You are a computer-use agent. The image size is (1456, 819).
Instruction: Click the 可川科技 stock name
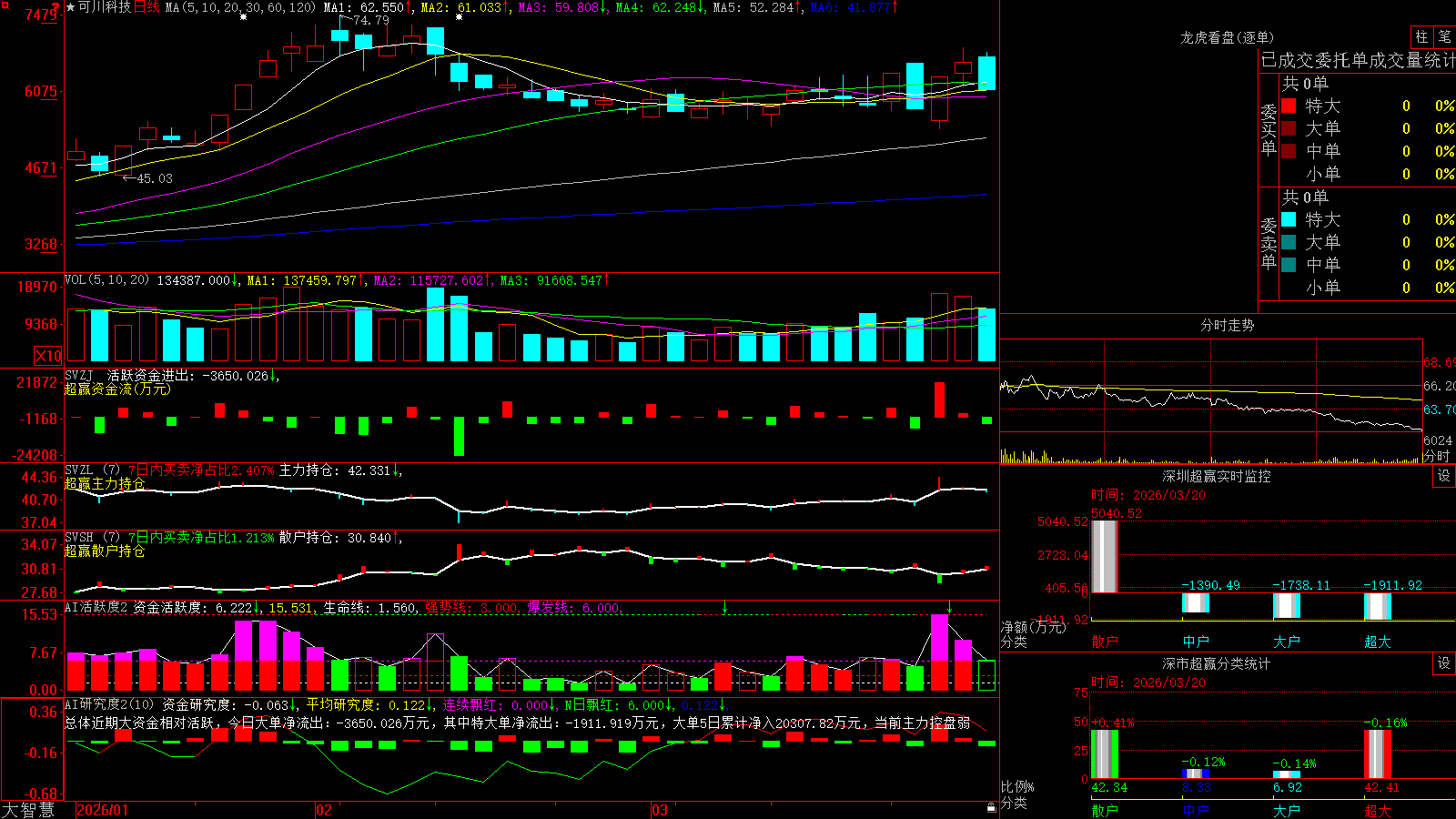tap(105, 7)
